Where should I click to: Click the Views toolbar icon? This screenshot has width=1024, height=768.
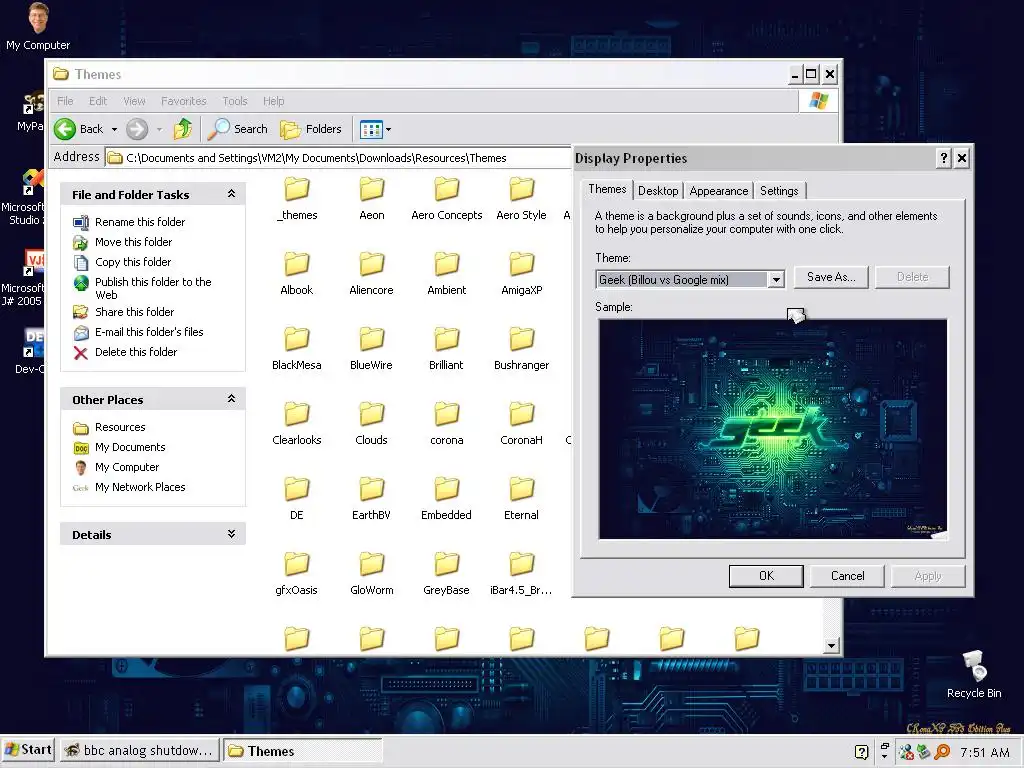(371, 129)
